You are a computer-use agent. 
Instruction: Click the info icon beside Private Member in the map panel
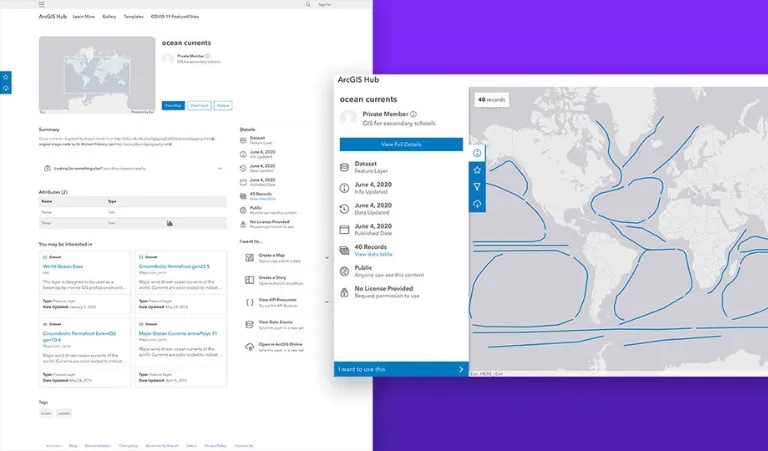pos(413,114)
